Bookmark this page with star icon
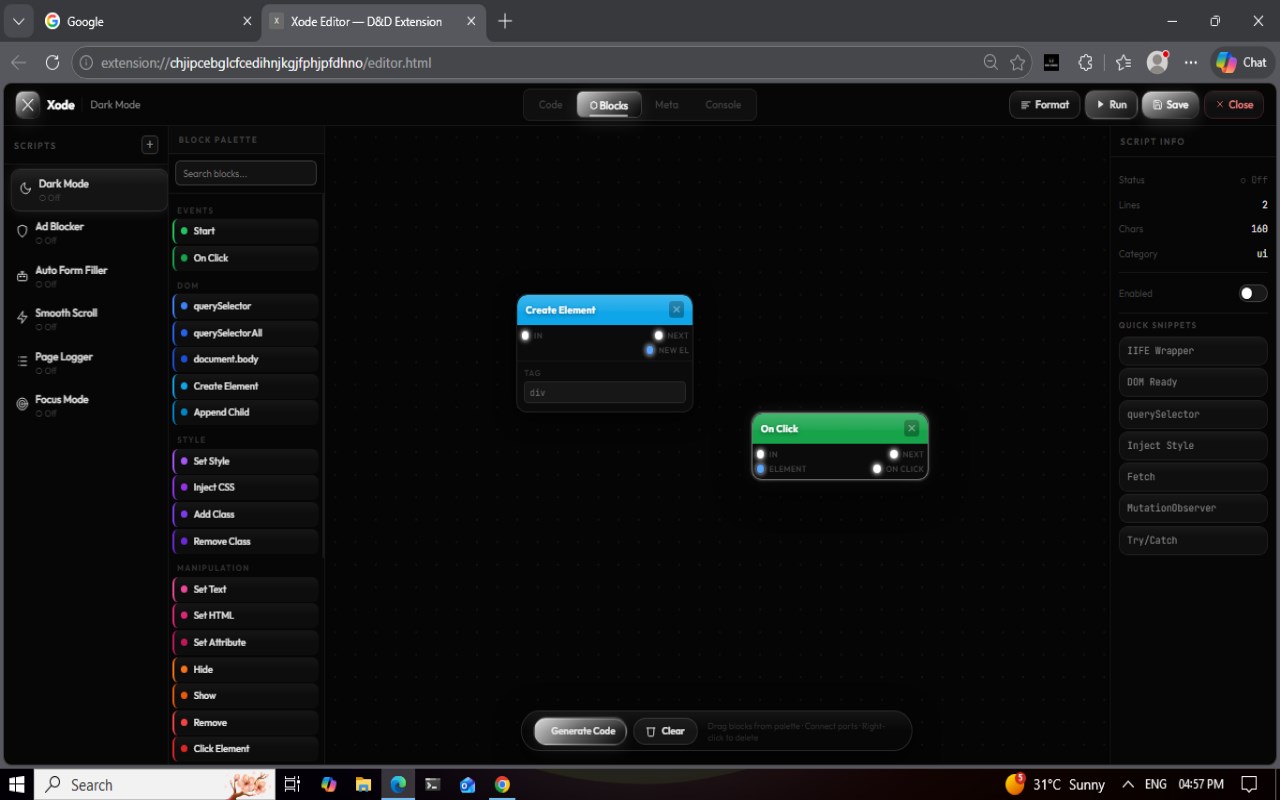The width and height of the screenshot is (1280, 800). (1018, 62)
